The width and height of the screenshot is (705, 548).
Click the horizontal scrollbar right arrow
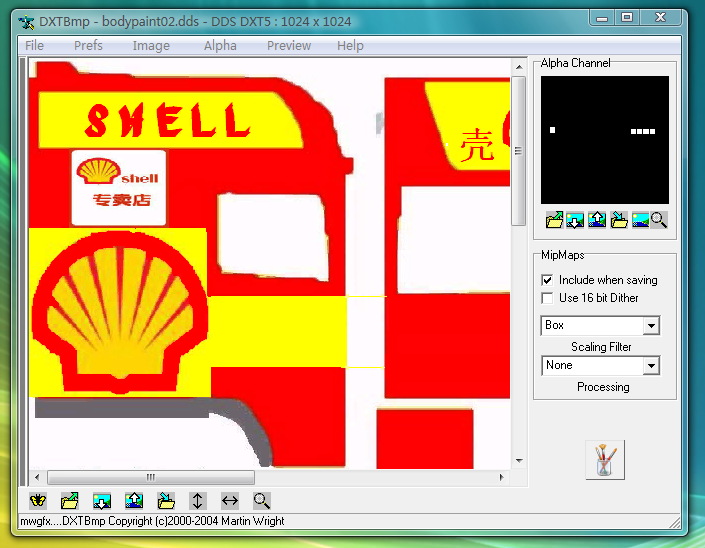503,477
